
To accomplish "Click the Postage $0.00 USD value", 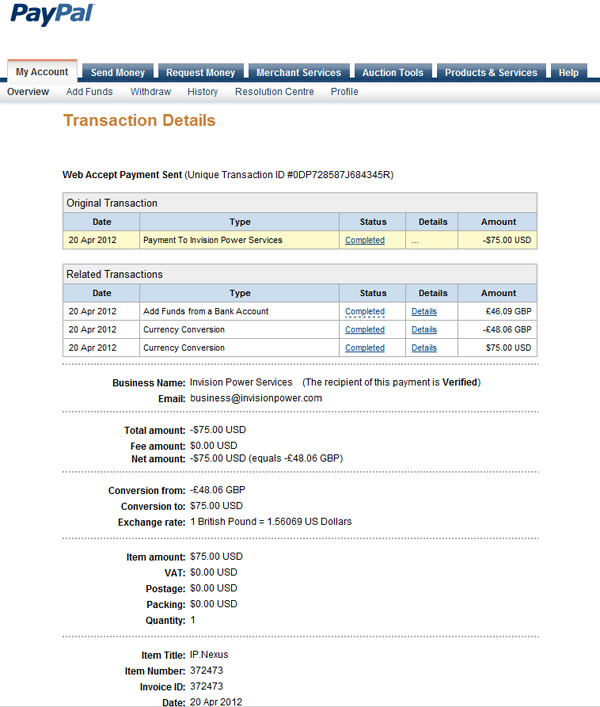I will click(x=214, y=588).
